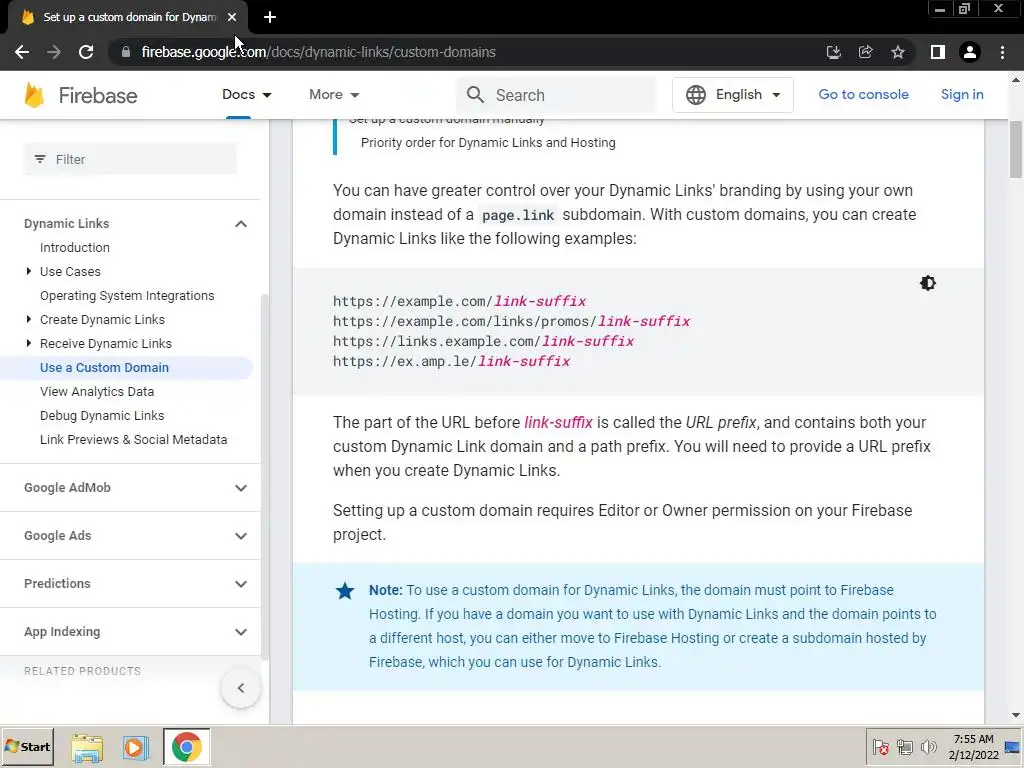The width and height of the screenshot is (1024, 768).
Task: Click the sidebar scrollbar
Action: pyautogui.click(x=264, y=477)
